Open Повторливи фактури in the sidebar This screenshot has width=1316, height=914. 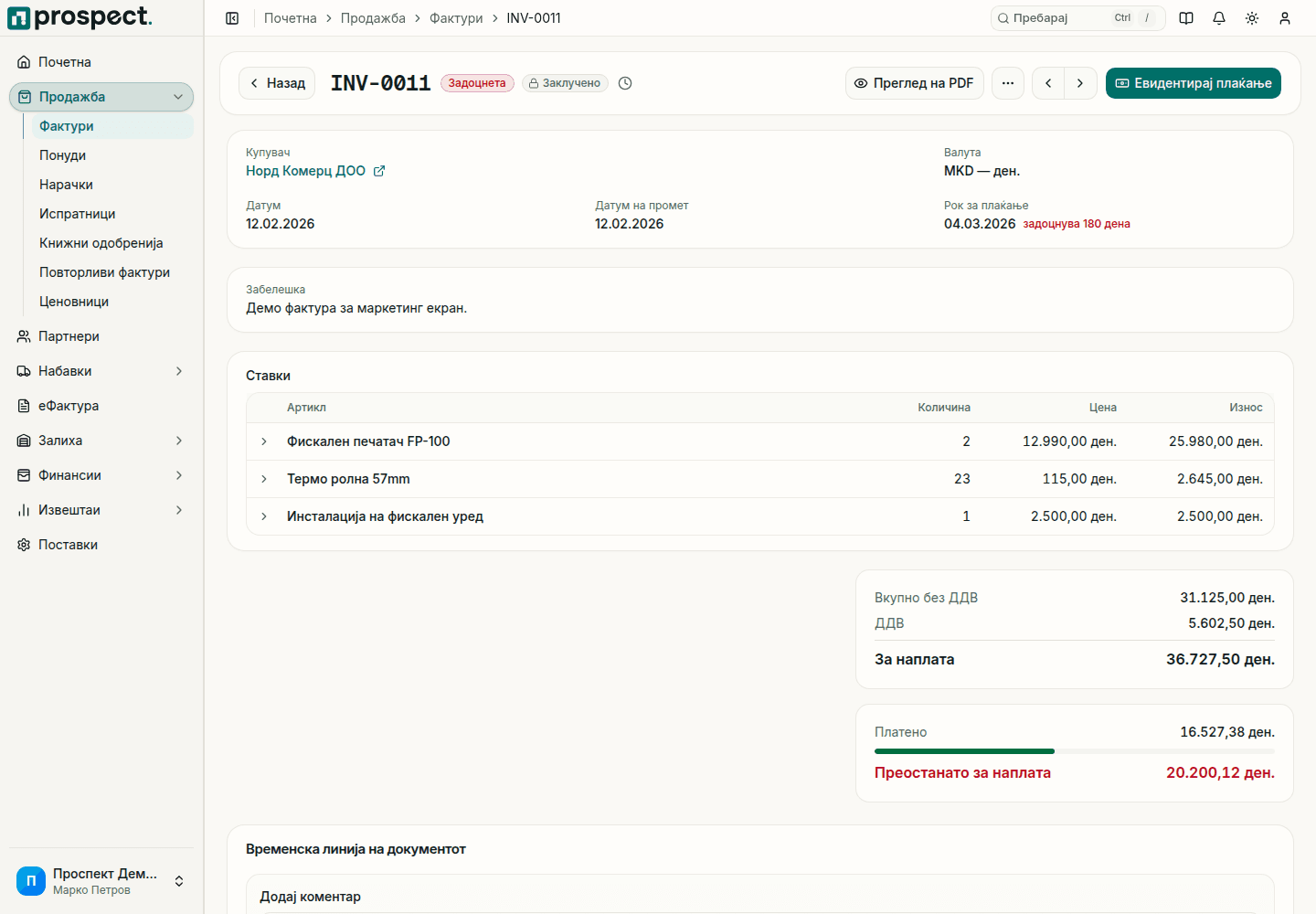point(112,272)
